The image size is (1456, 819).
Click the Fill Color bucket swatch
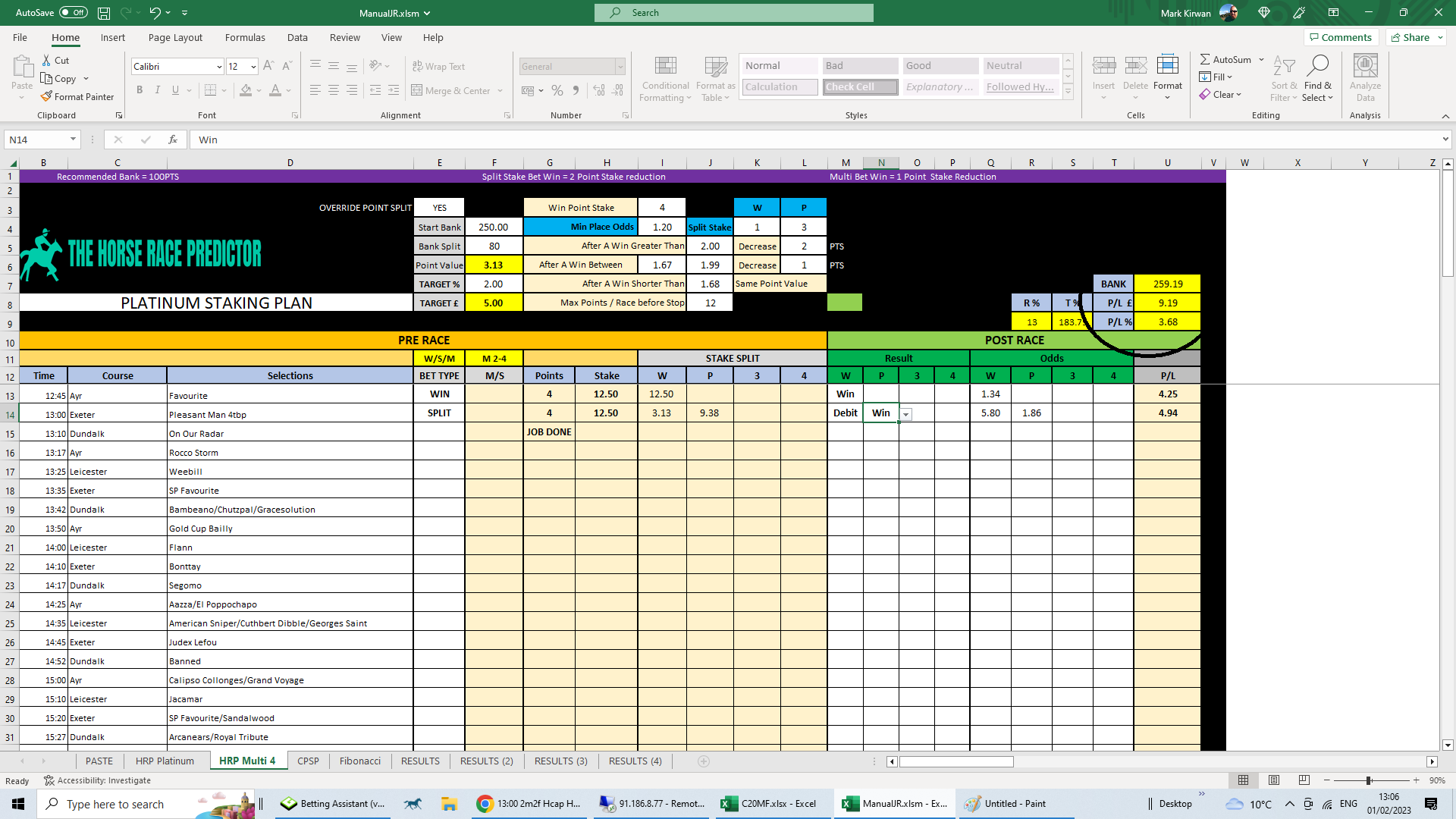[x=246, y=90]
